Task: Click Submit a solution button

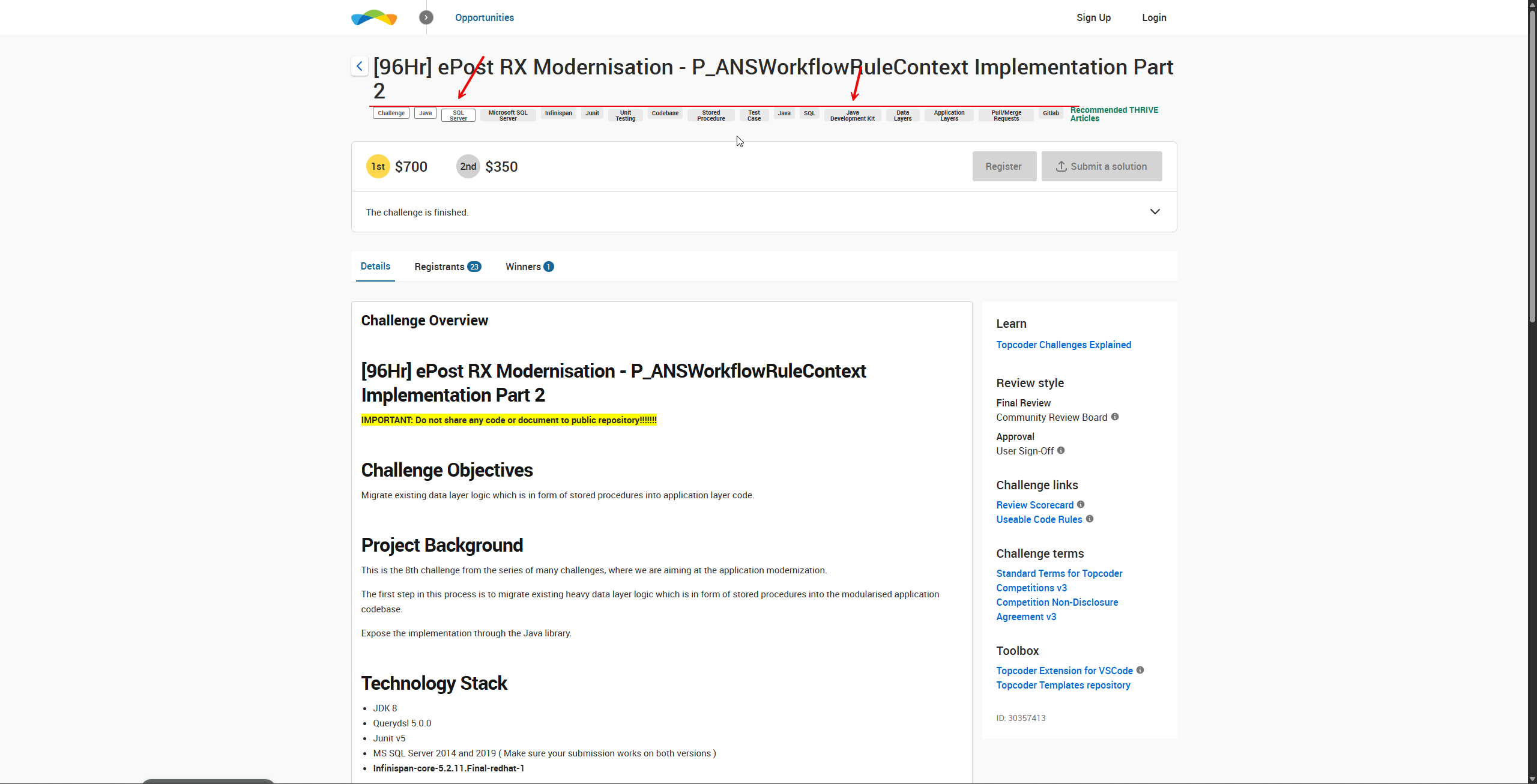Action: 1101,166
